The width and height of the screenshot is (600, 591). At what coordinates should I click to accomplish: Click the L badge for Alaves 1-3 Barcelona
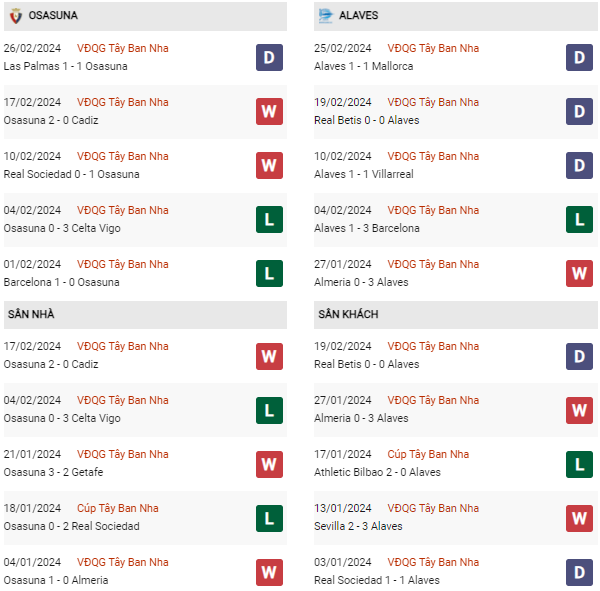click(x=579, y=219)
